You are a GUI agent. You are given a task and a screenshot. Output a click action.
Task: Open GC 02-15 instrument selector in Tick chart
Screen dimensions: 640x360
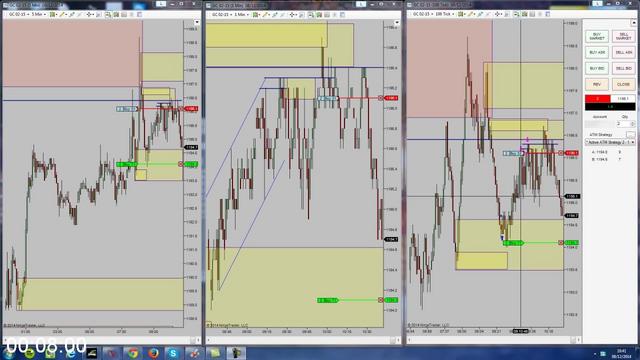[423, 14]
